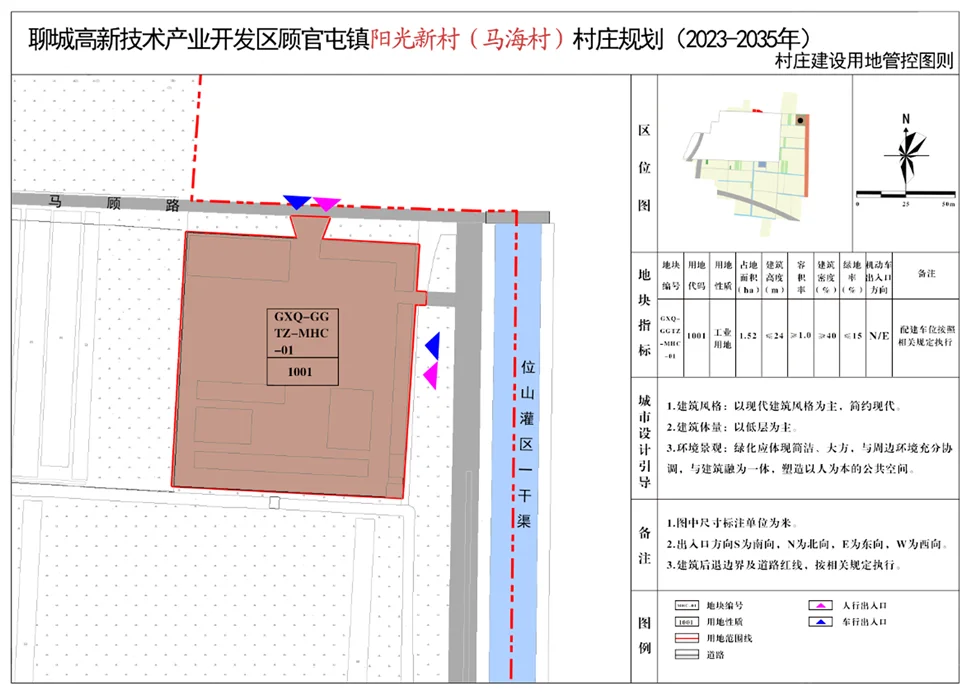Click the magenta pedestrian triangle east of parcel
967x696 pixels.
pyautogui.click(x=431, y=376)
